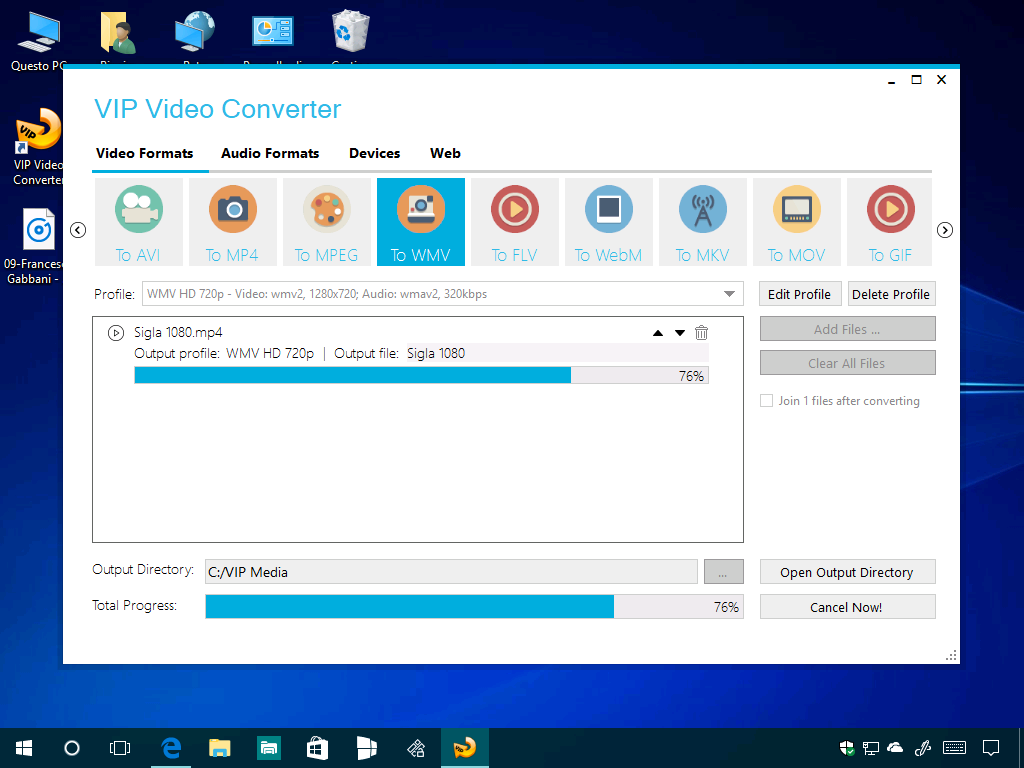
Task: Open Windows Security tray icon
Action: (x=846, y=748)
